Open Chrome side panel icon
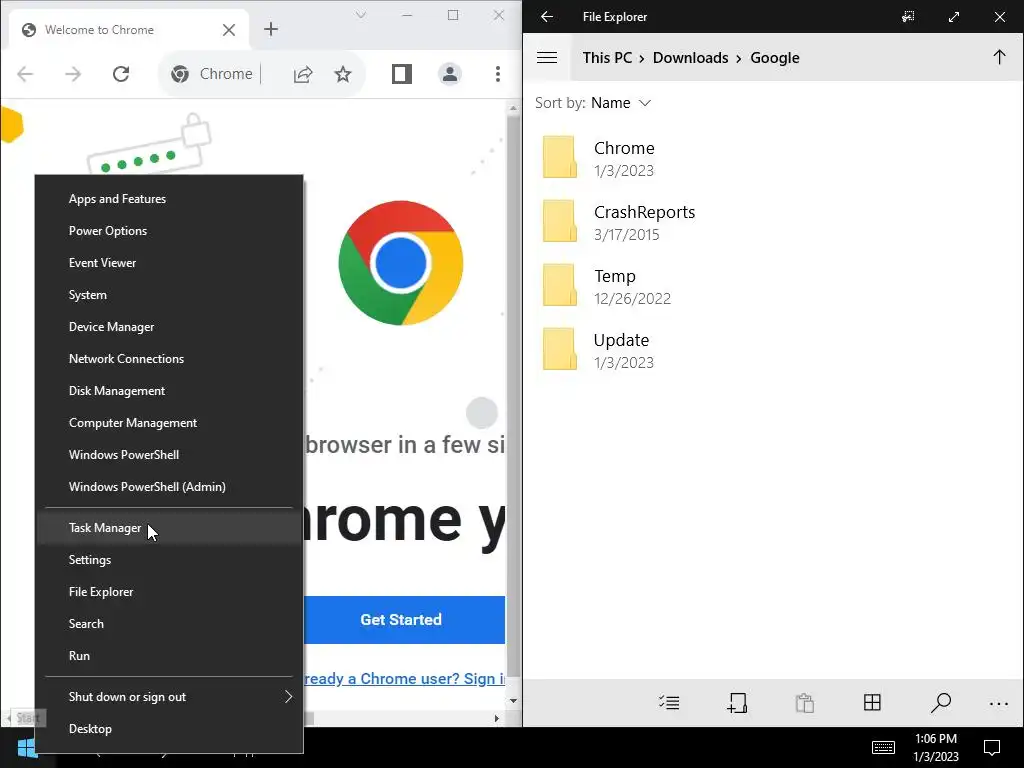This screenshot has height=768, width=1024. pos(402,74)
